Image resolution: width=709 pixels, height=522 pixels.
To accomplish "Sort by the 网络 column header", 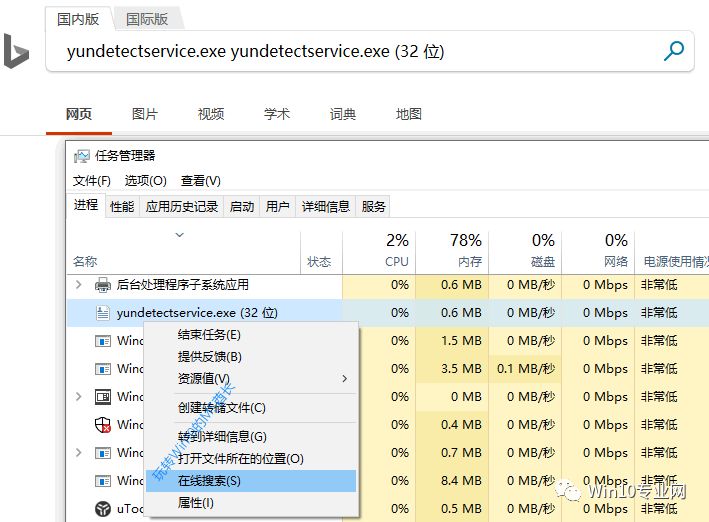I will 598,252.
